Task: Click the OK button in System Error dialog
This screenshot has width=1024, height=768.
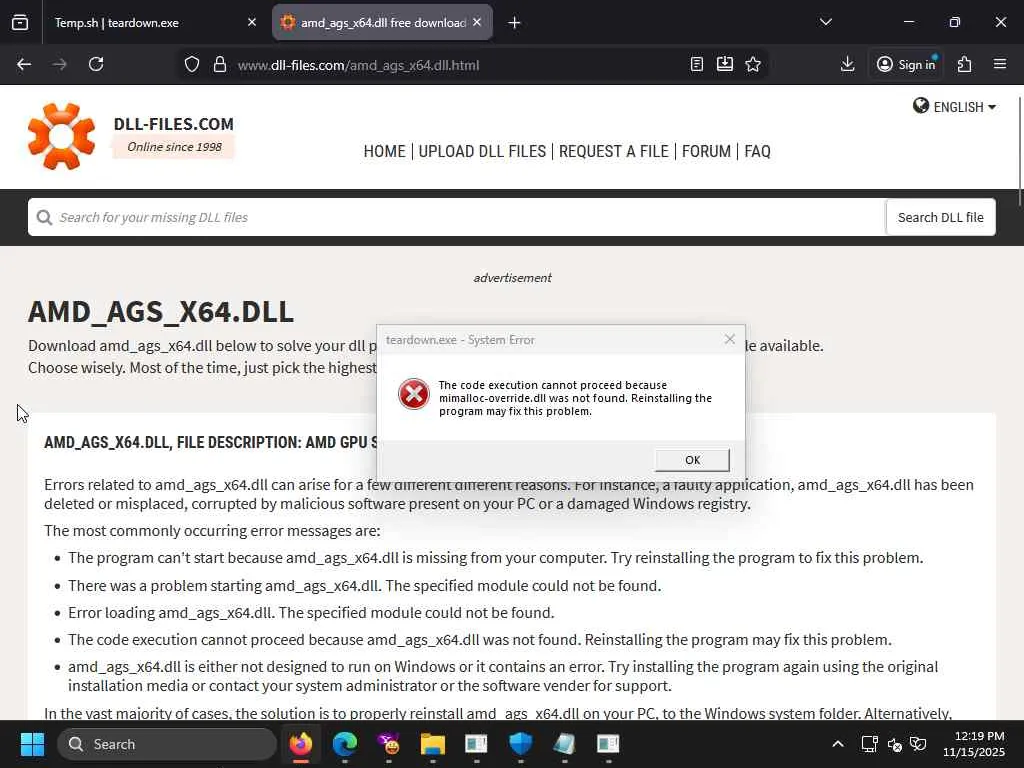Action: coord(692,460)
